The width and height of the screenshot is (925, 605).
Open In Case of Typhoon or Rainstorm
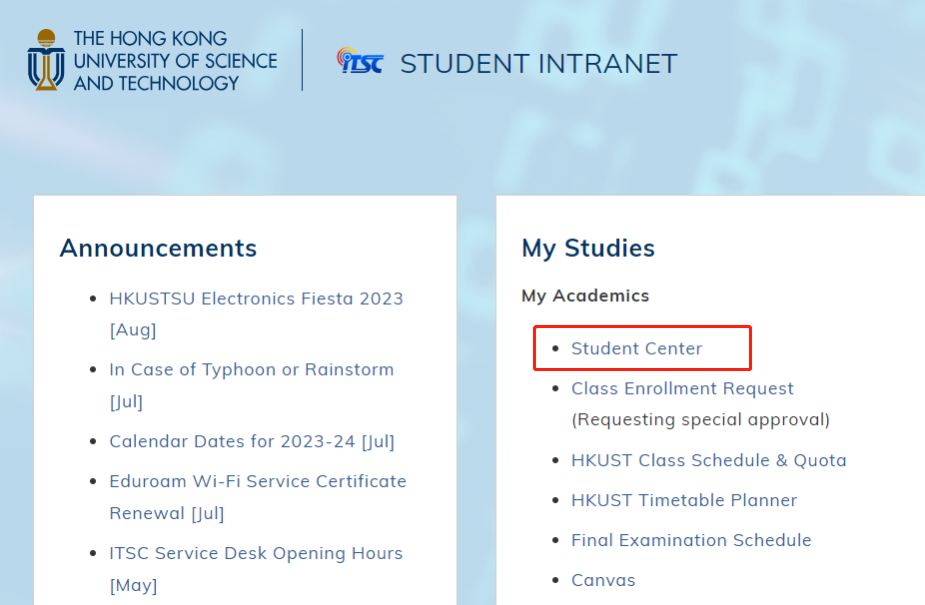pyautogui.click(x=251, y=369)
